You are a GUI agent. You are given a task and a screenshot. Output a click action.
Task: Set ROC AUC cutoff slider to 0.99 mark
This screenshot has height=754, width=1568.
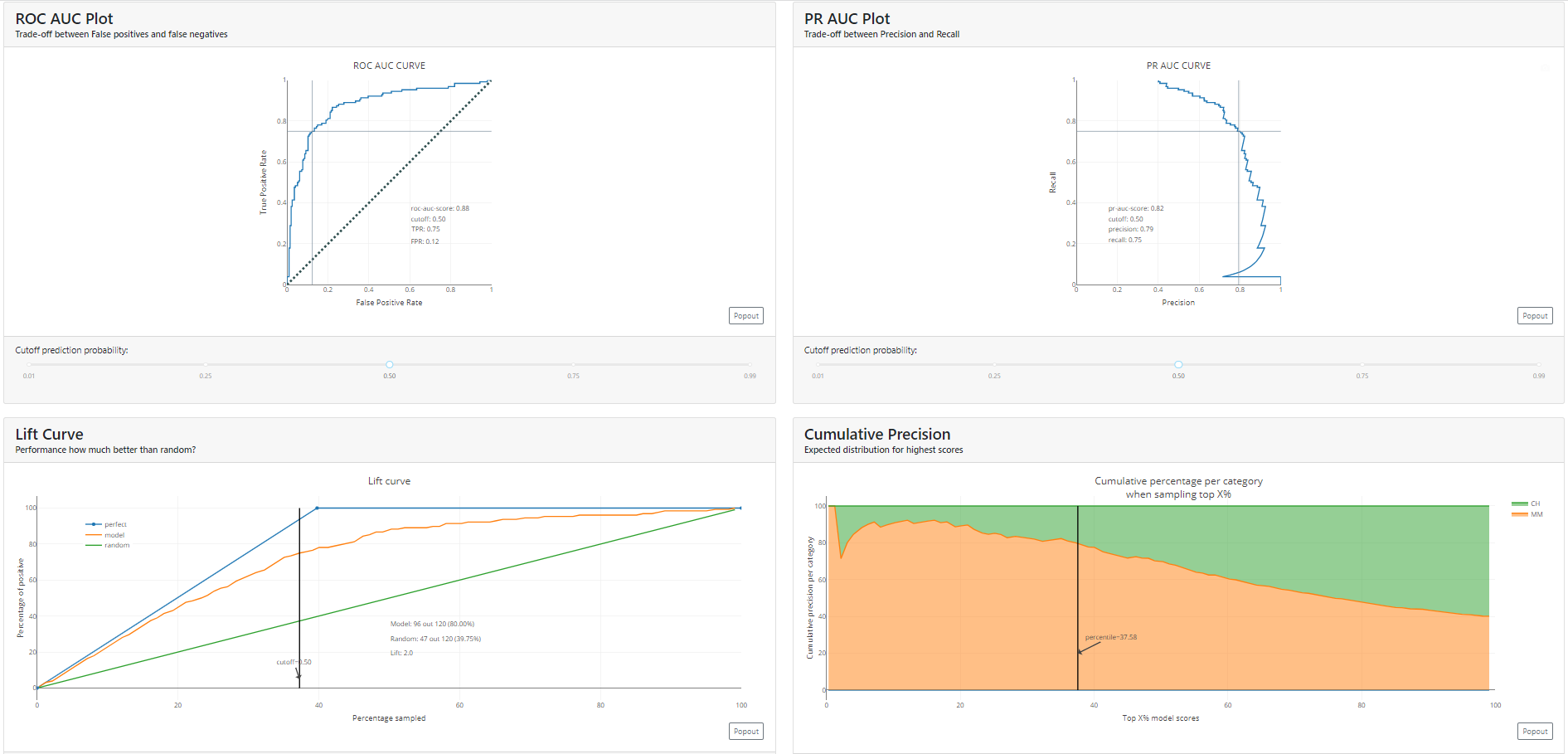point(750,364)
